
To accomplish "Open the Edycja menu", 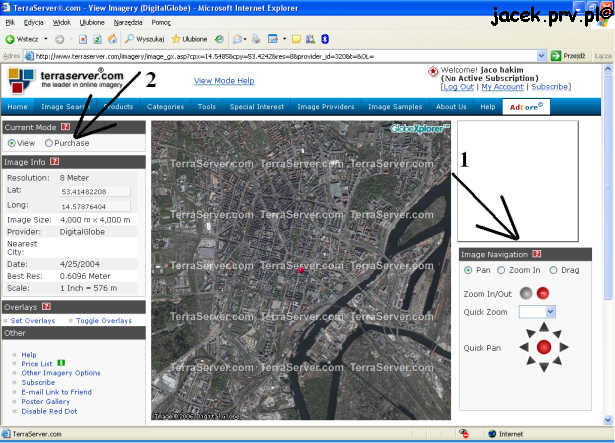I will tap(34, 22).
